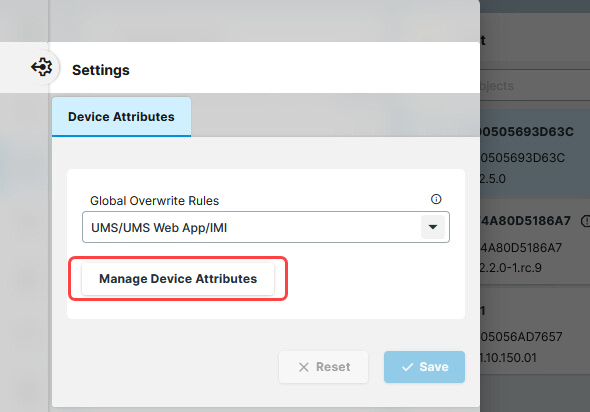Click the checkmark icon in Save button
Viewport: 590px width, 412px height.
click(407, 367)
